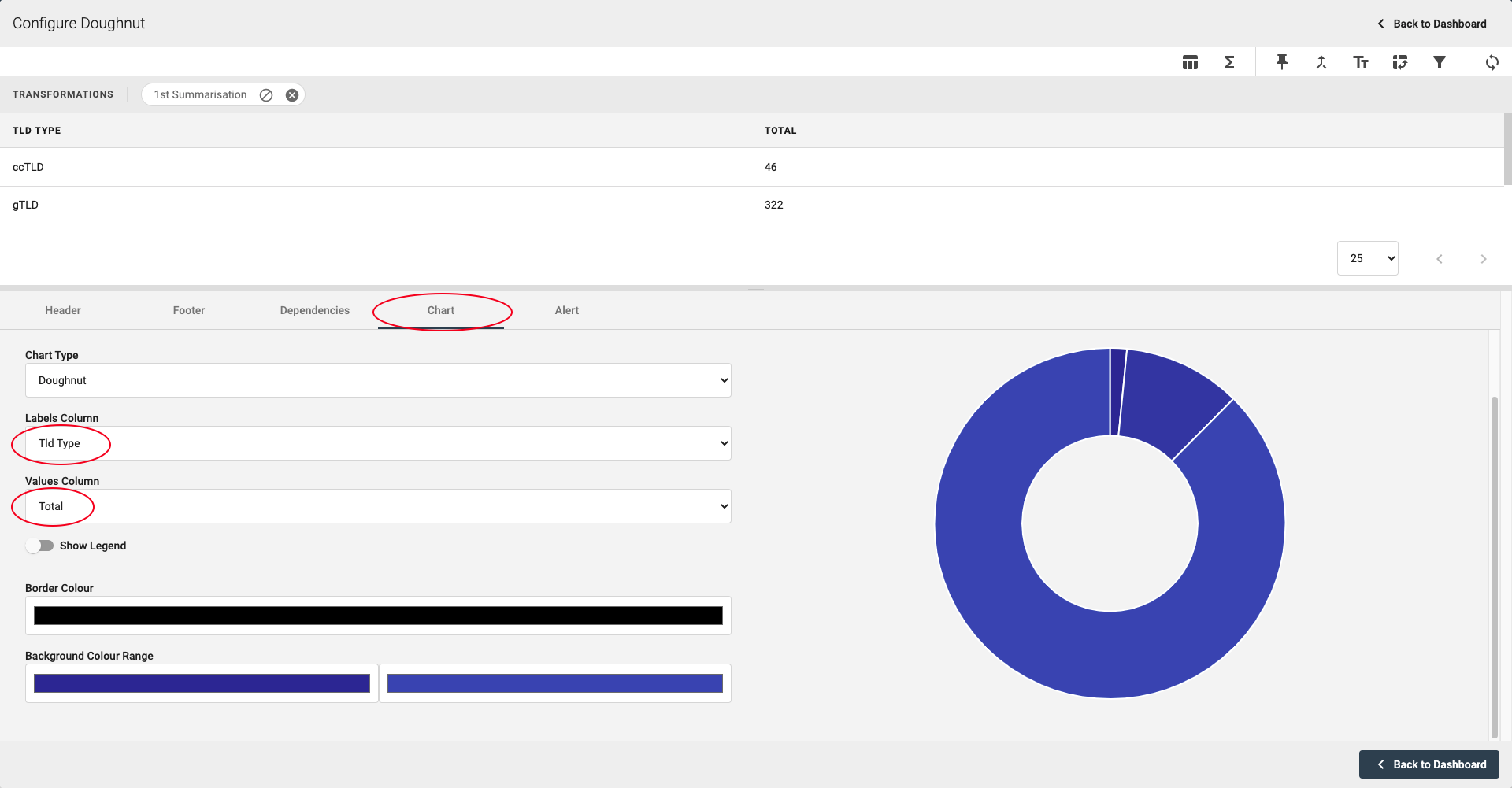Click the table columns icon in toolbar
Image resolution: width=1512 pixels, height=788 pixels.
[x=1190, y=62]
